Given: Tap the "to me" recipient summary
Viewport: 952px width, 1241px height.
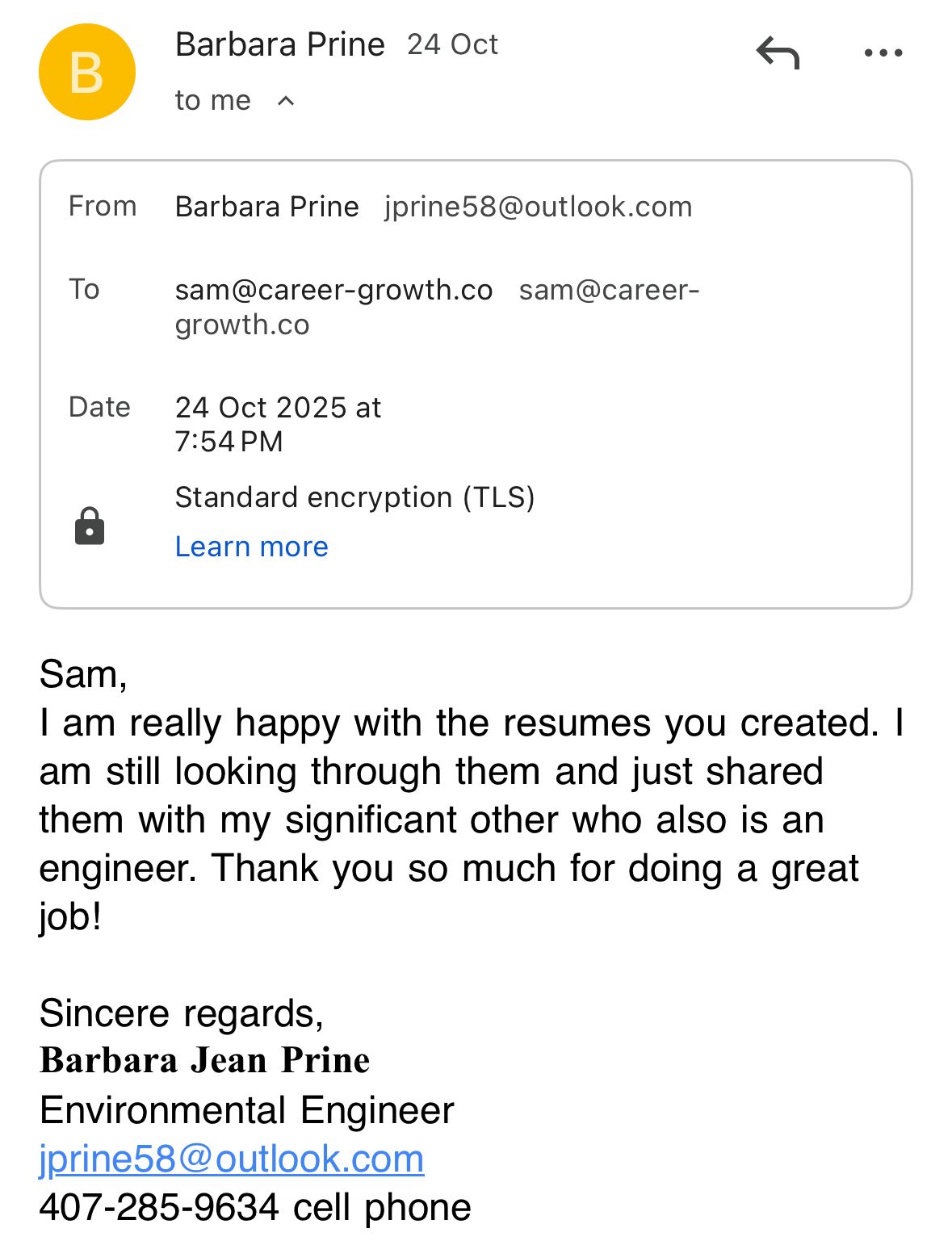Looking at the screenshot, I should (x=213, y=101).
